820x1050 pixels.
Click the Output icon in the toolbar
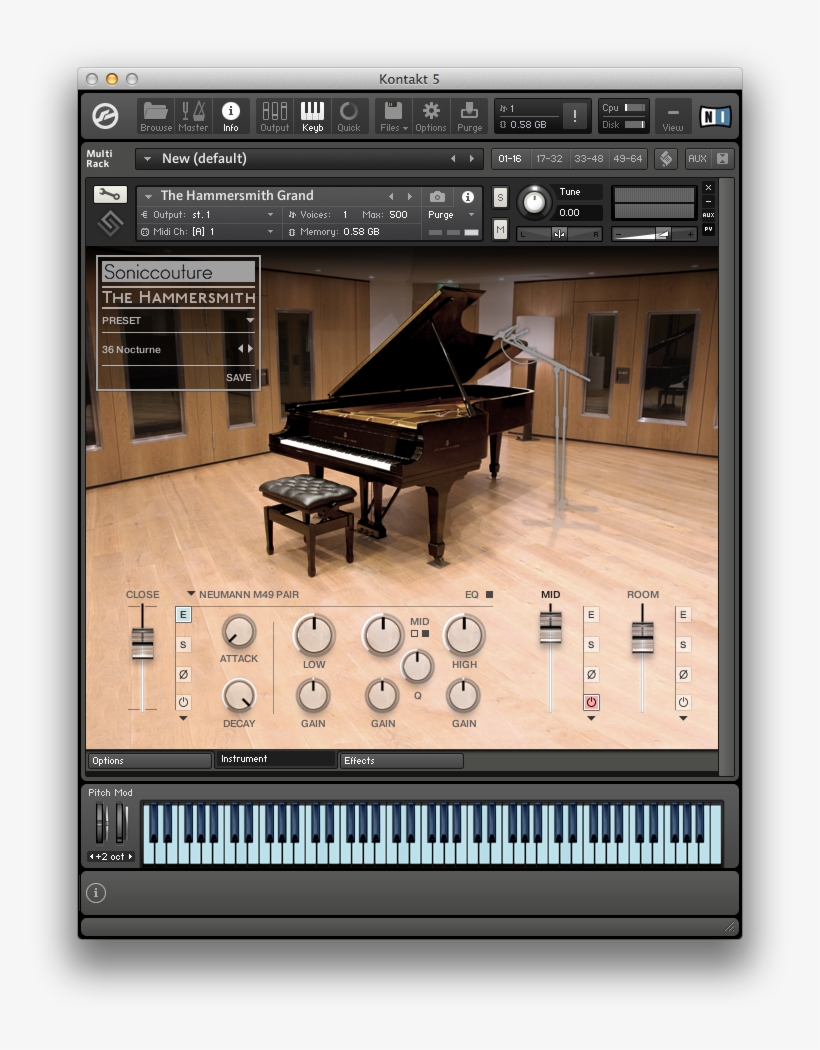[274, 115]
